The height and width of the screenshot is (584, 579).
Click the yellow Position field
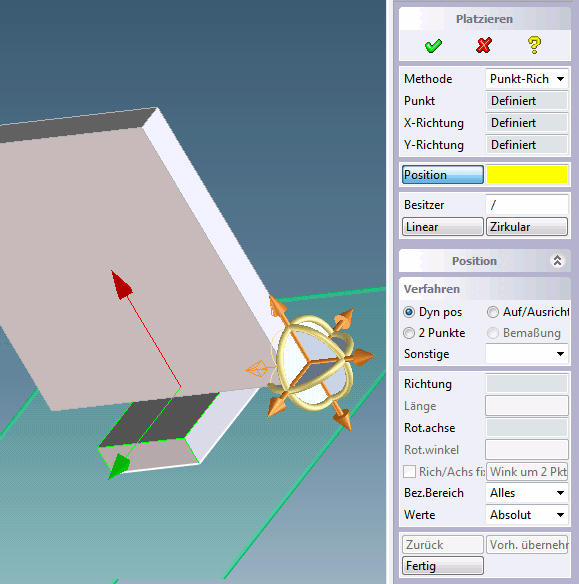coord(527,175)
